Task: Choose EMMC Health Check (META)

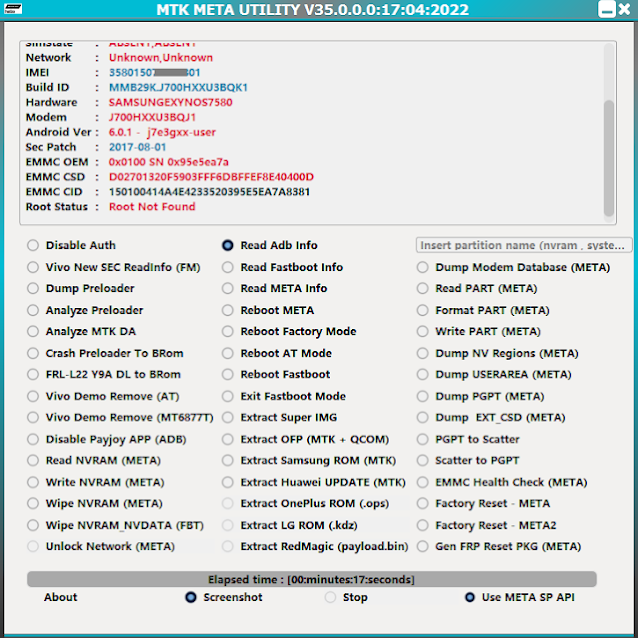Action: 423,482
